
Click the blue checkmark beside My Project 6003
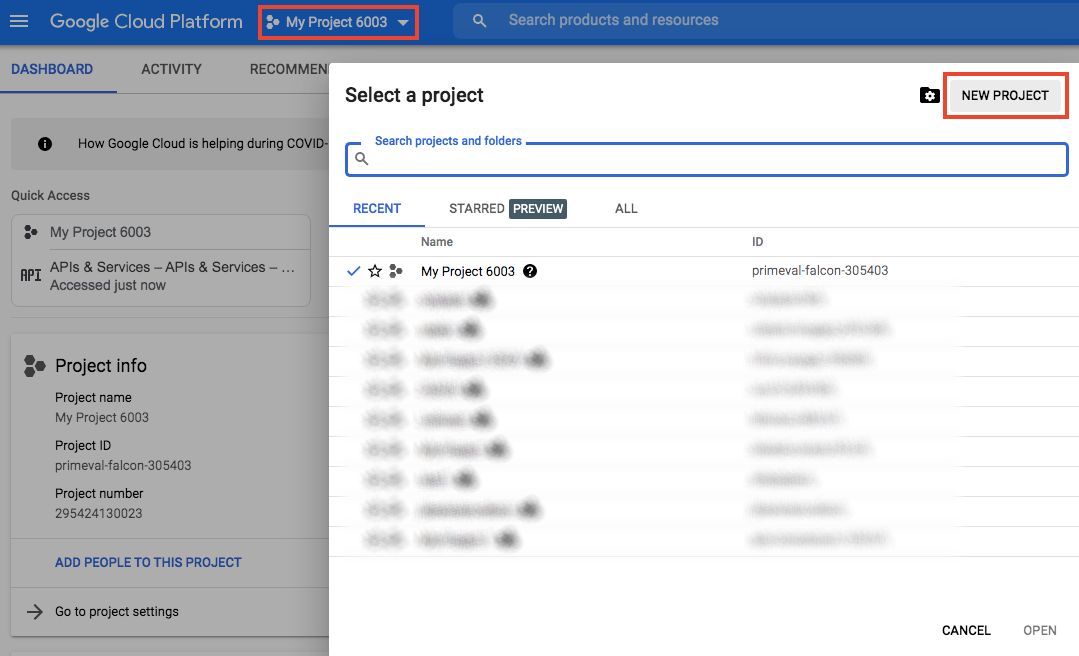pos(353,271)
